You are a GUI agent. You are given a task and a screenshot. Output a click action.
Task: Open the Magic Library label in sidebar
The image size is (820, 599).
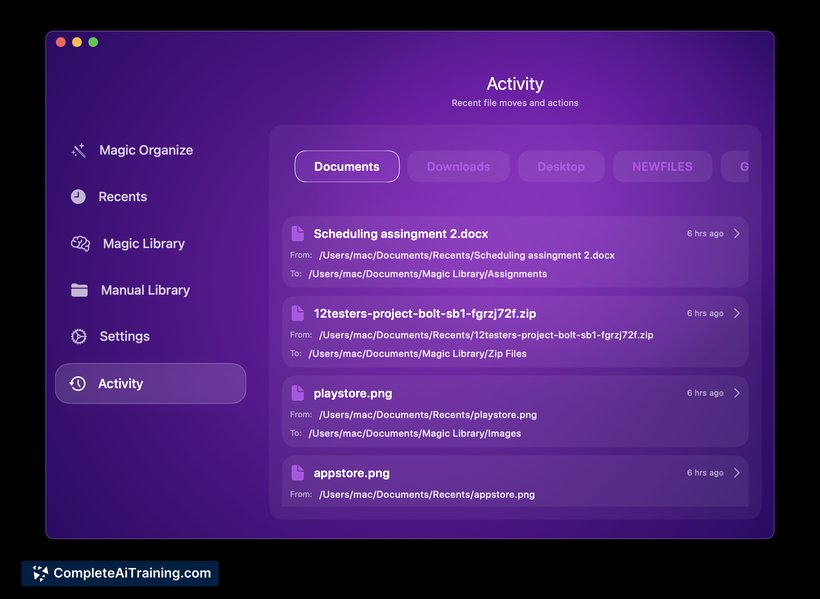tap(144, 244)
